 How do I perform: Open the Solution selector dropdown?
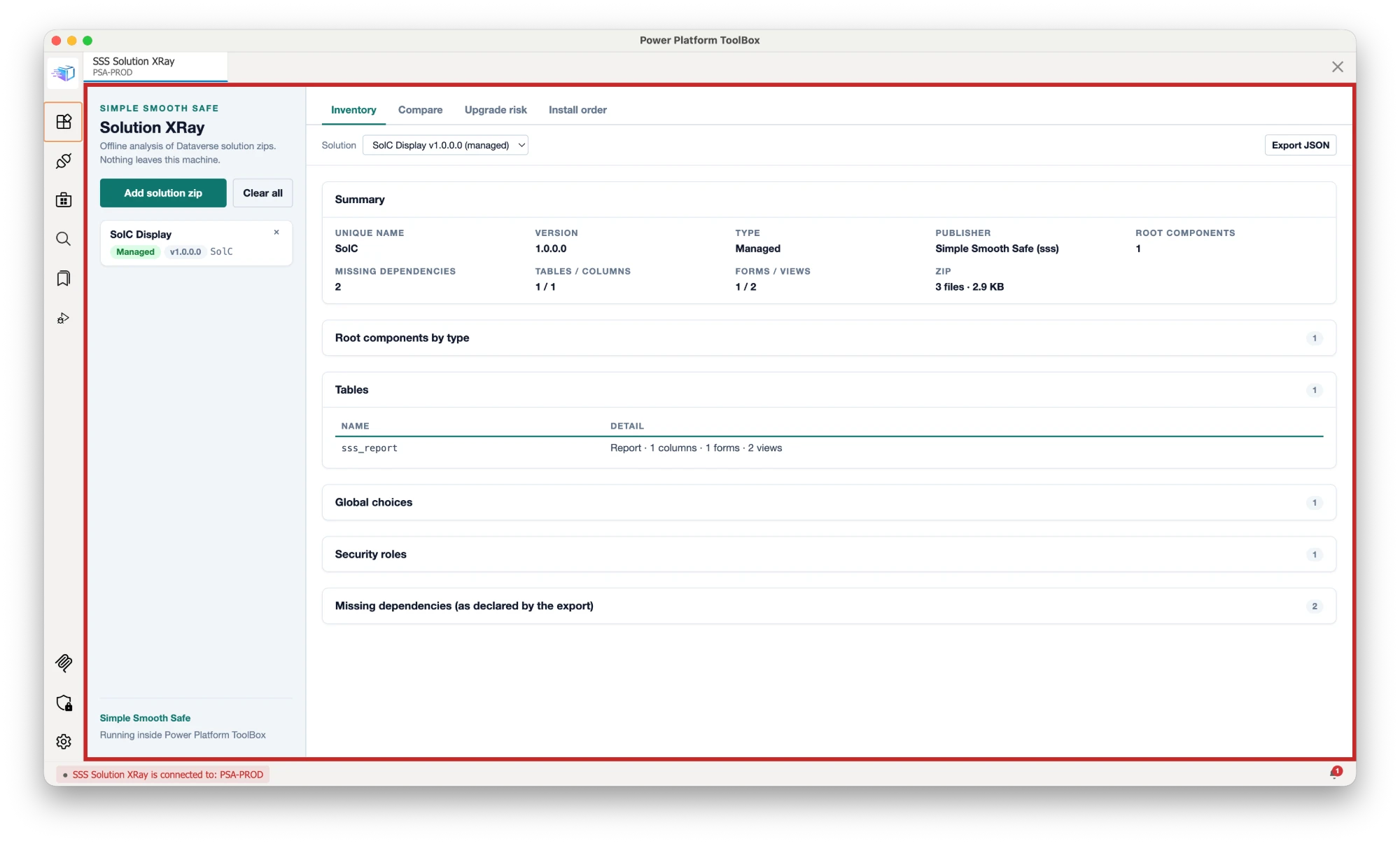[x=445, y=145]
